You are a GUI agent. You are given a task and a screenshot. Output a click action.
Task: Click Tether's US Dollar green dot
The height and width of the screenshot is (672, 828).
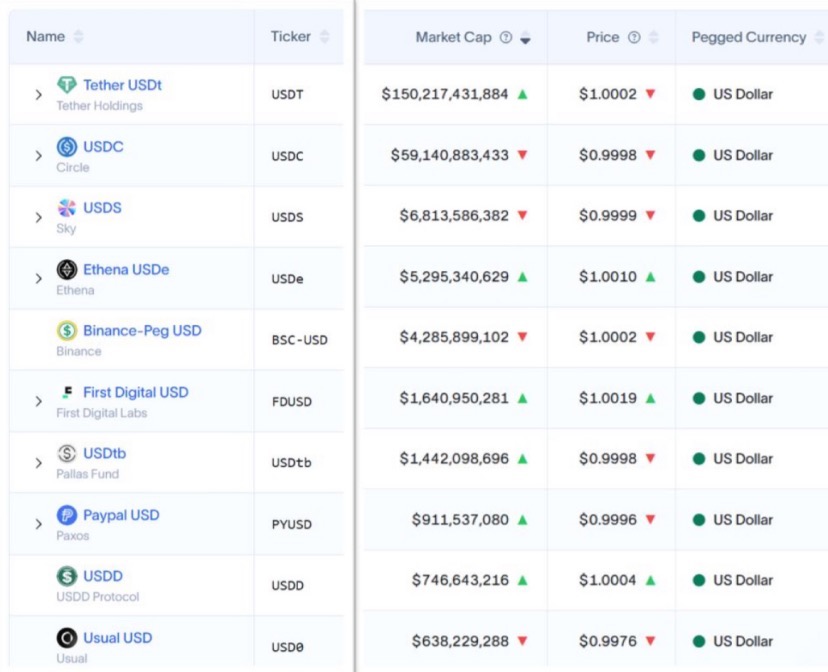[x=699, y=94]
